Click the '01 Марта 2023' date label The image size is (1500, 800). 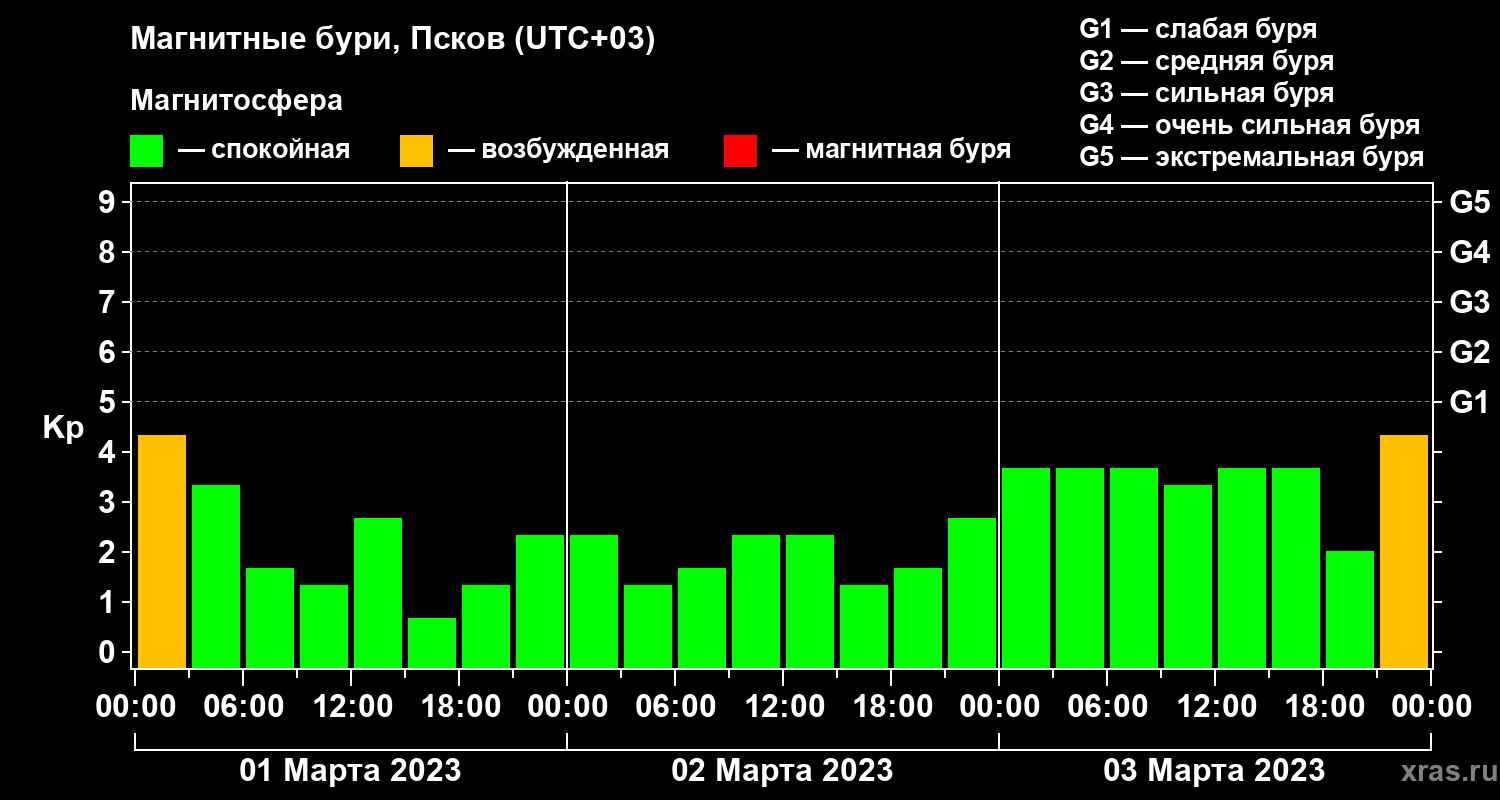(351, 771)
